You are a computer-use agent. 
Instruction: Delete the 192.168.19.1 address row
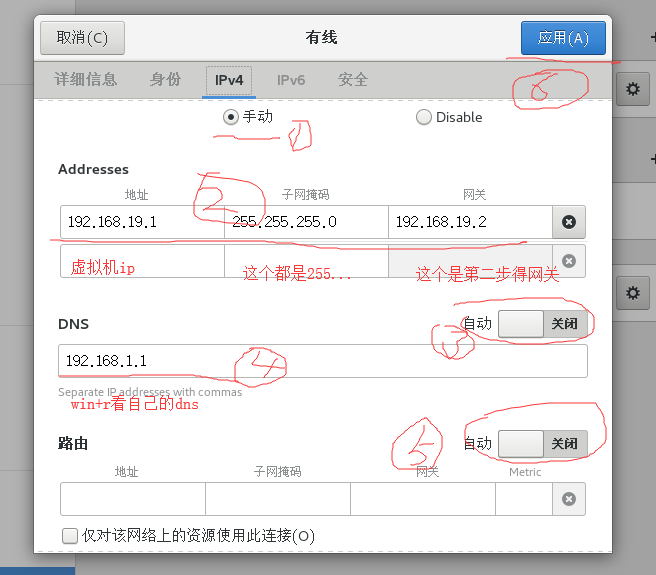point(568,222)
